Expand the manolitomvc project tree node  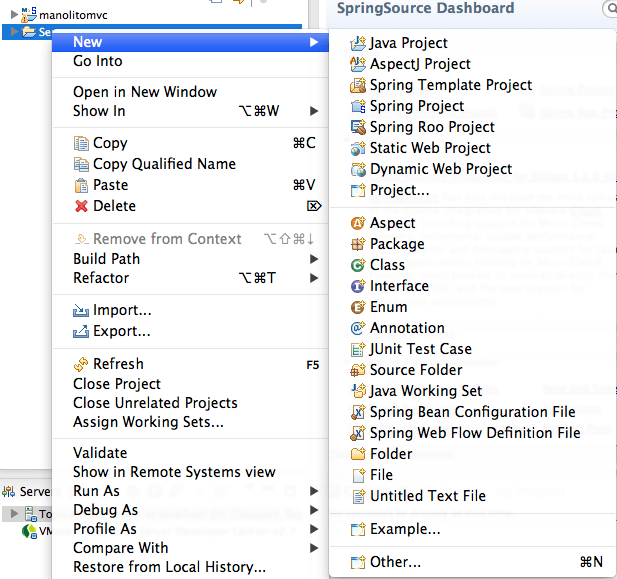[14, 15]
